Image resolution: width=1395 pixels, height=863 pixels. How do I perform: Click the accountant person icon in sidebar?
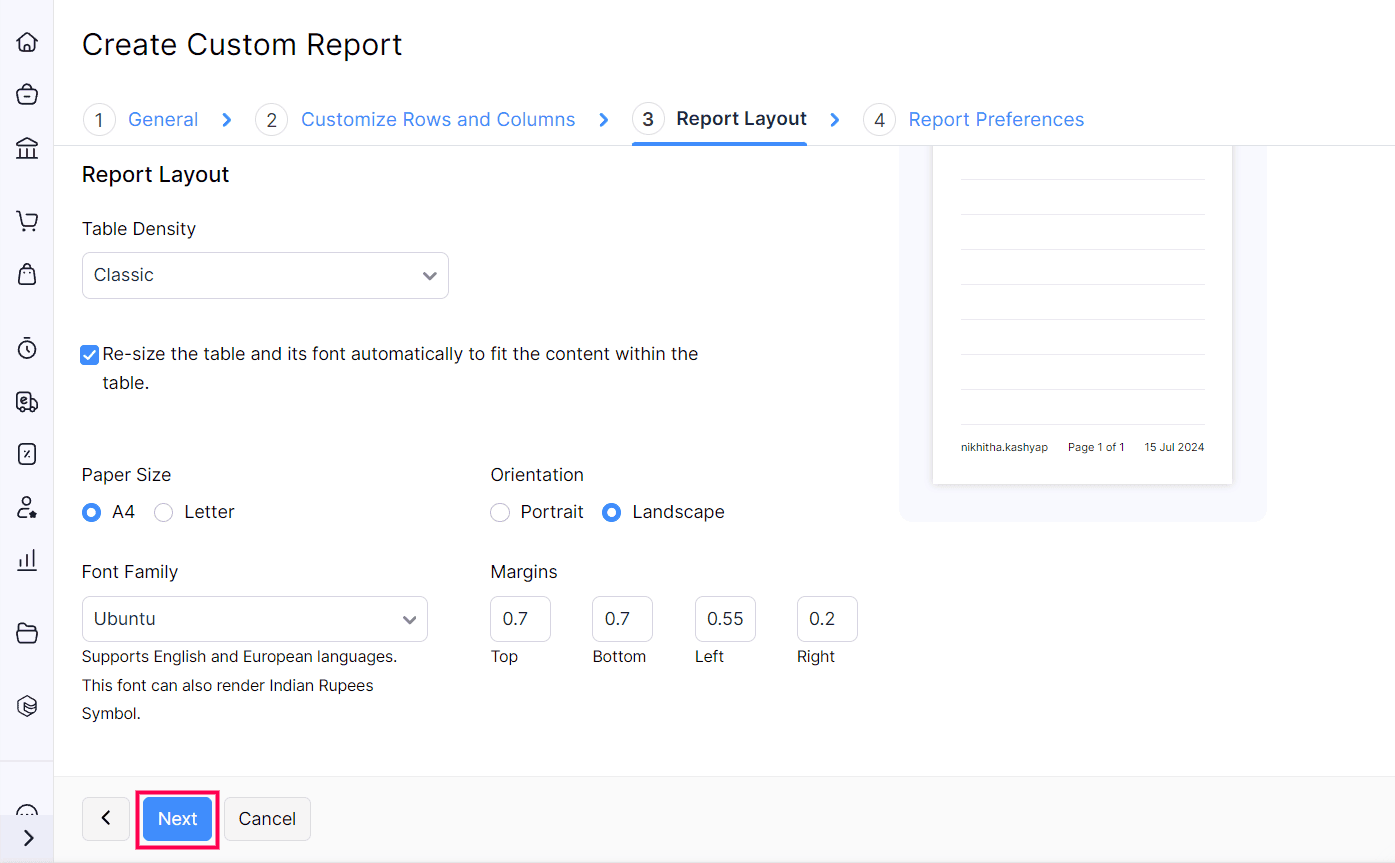pyautogui.click(x=27, y=507)
